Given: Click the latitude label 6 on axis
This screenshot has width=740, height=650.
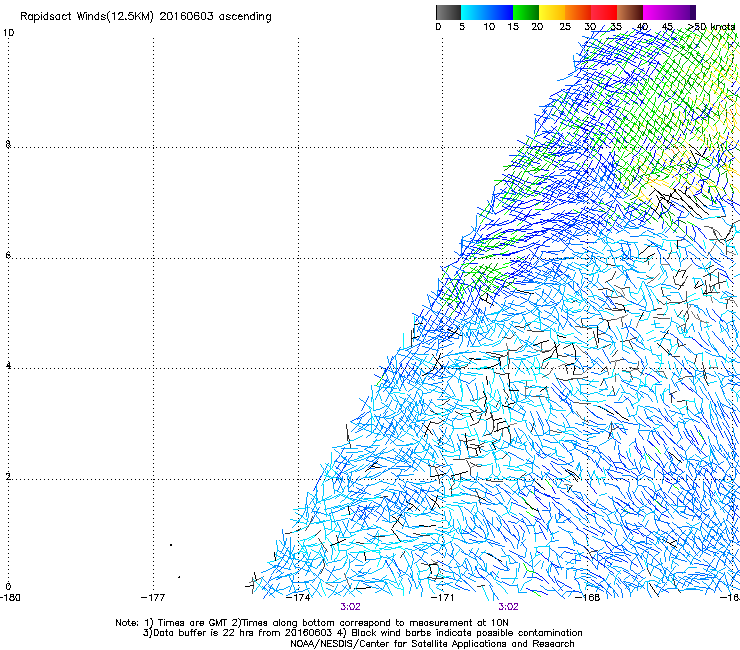Looking at the screenshot, I should 8,255.
